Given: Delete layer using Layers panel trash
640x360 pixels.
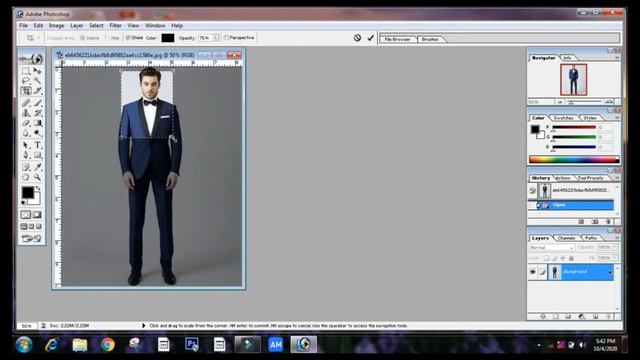Looking at the screenshot, I should [x=608, y=316].
